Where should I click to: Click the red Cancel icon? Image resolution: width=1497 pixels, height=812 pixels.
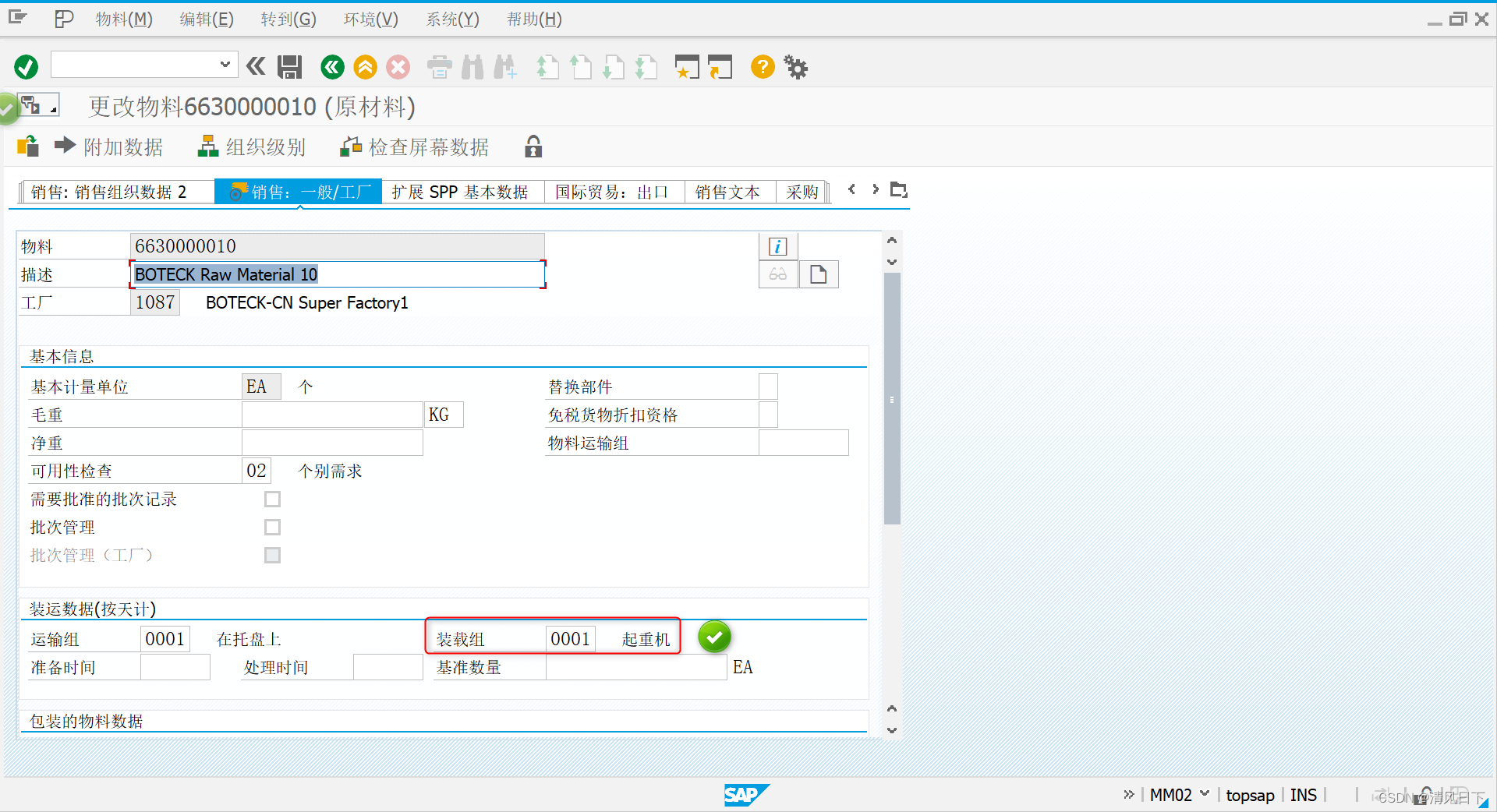tap(398, 67)
